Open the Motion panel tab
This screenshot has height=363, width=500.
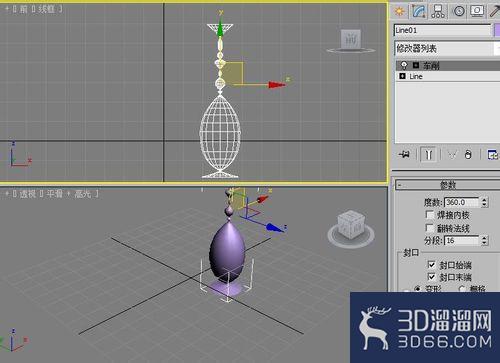click(x=459, y=11)
